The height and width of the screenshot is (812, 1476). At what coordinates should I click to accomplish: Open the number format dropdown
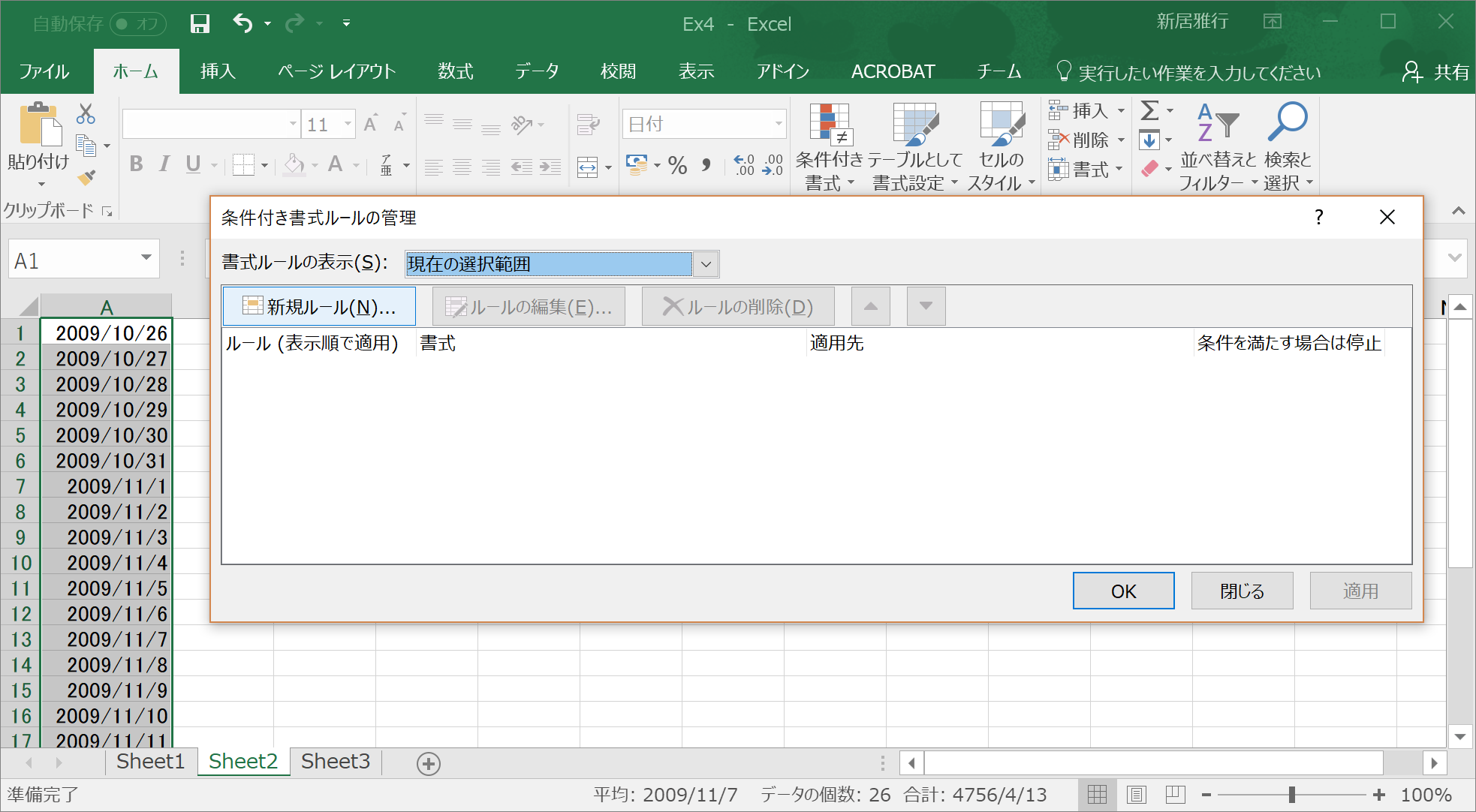tap(779, 124)
